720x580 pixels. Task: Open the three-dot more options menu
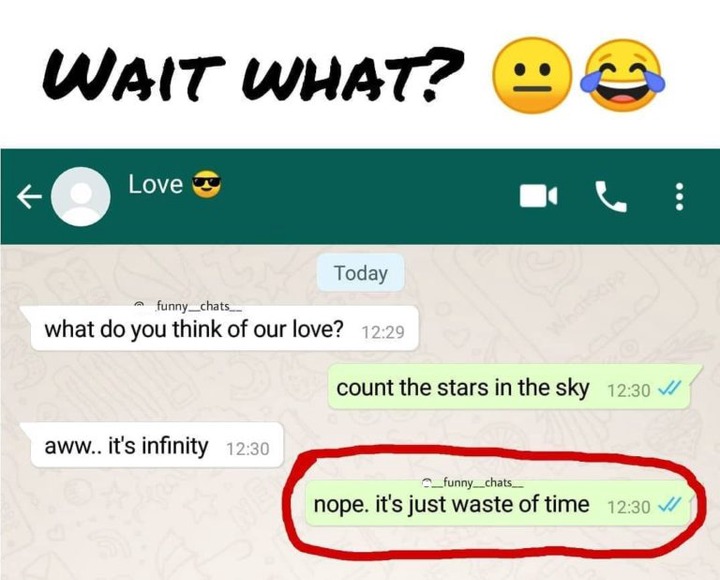(680, 197)
